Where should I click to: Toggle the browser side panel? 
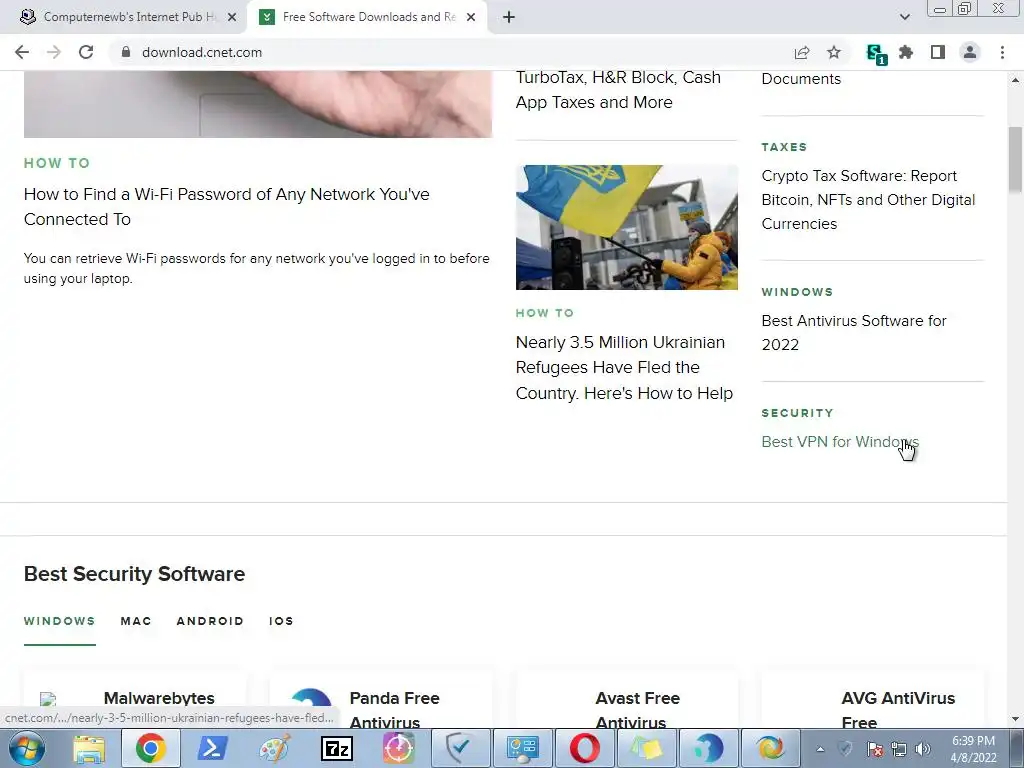(x=938, y=52)
